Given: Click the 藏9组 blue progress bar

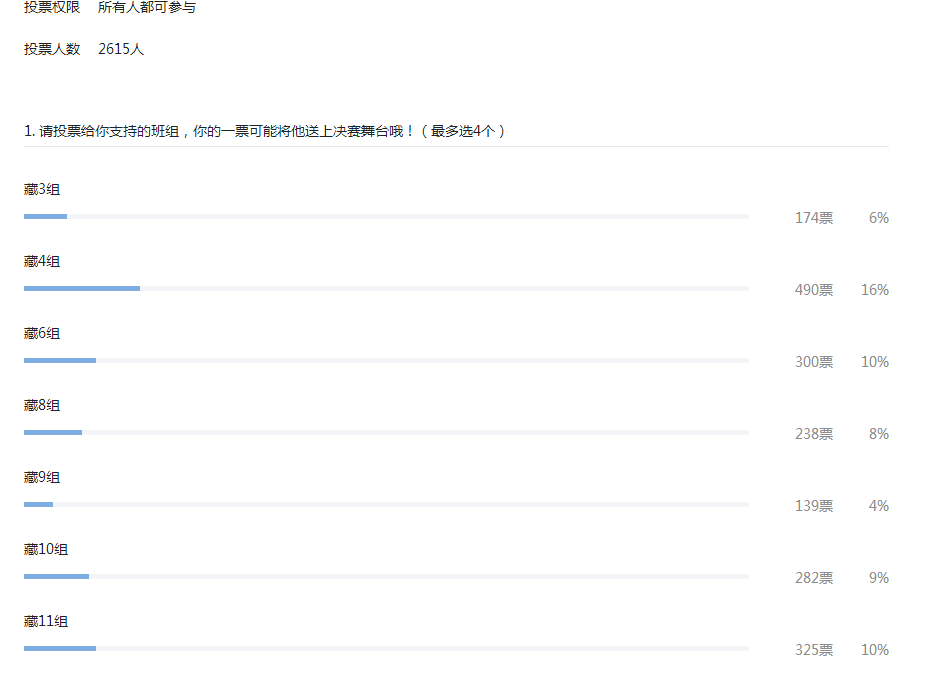Looking at the screenshot, I should point(38,504).
